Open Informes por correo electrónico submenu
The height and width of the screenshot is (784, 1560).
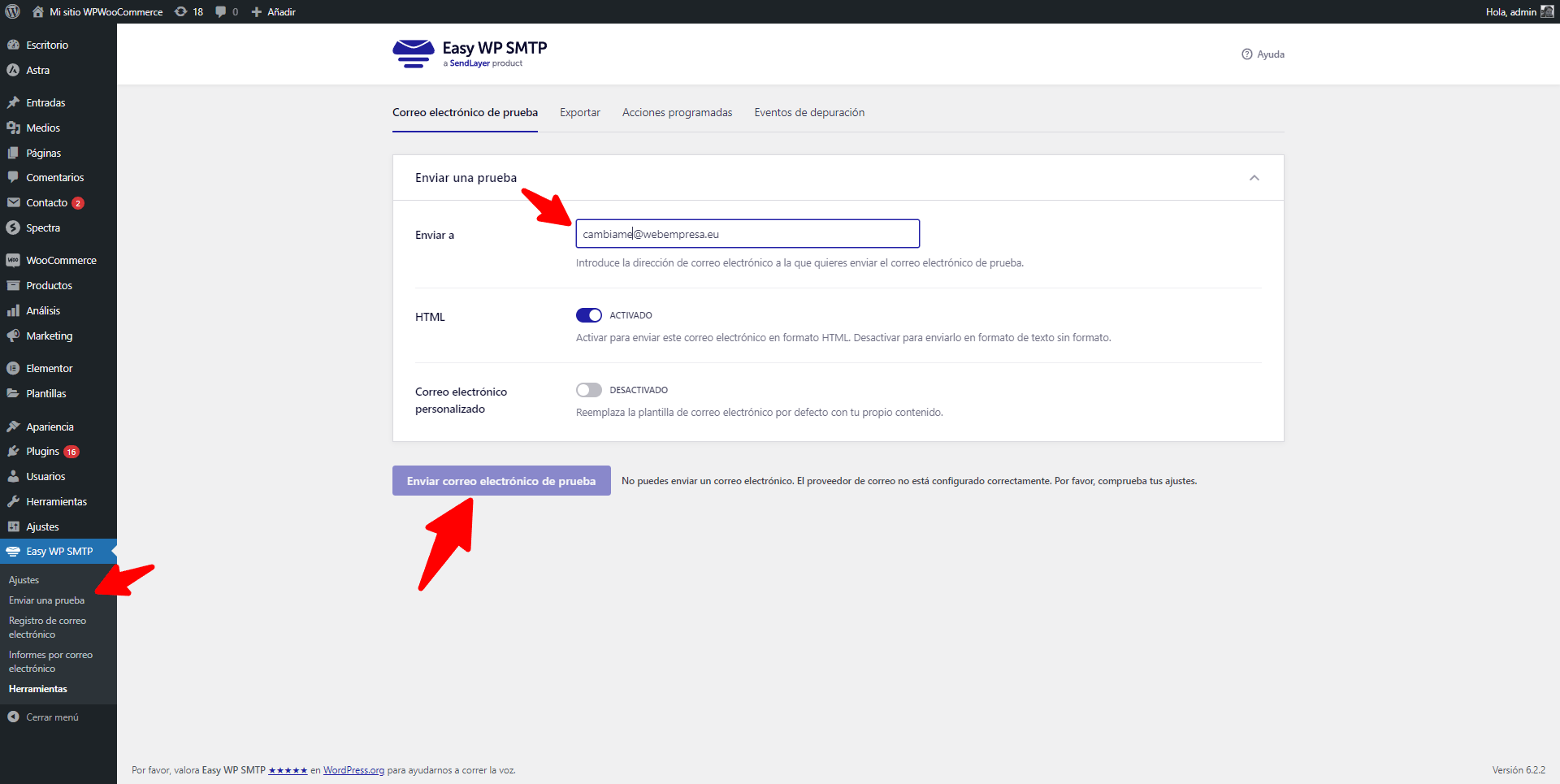tap(50, 661)
